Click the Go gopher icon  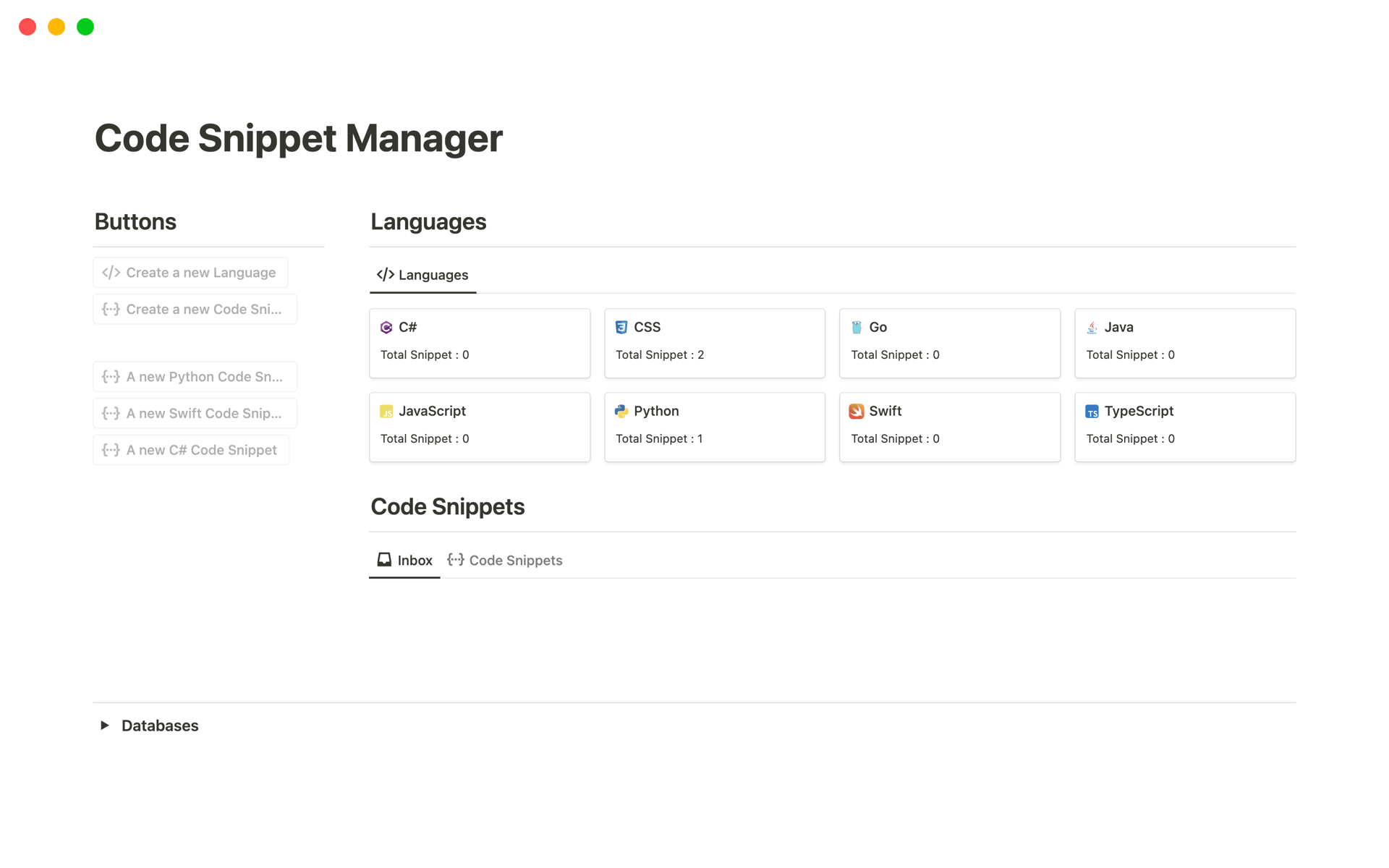tap(857, 328)
